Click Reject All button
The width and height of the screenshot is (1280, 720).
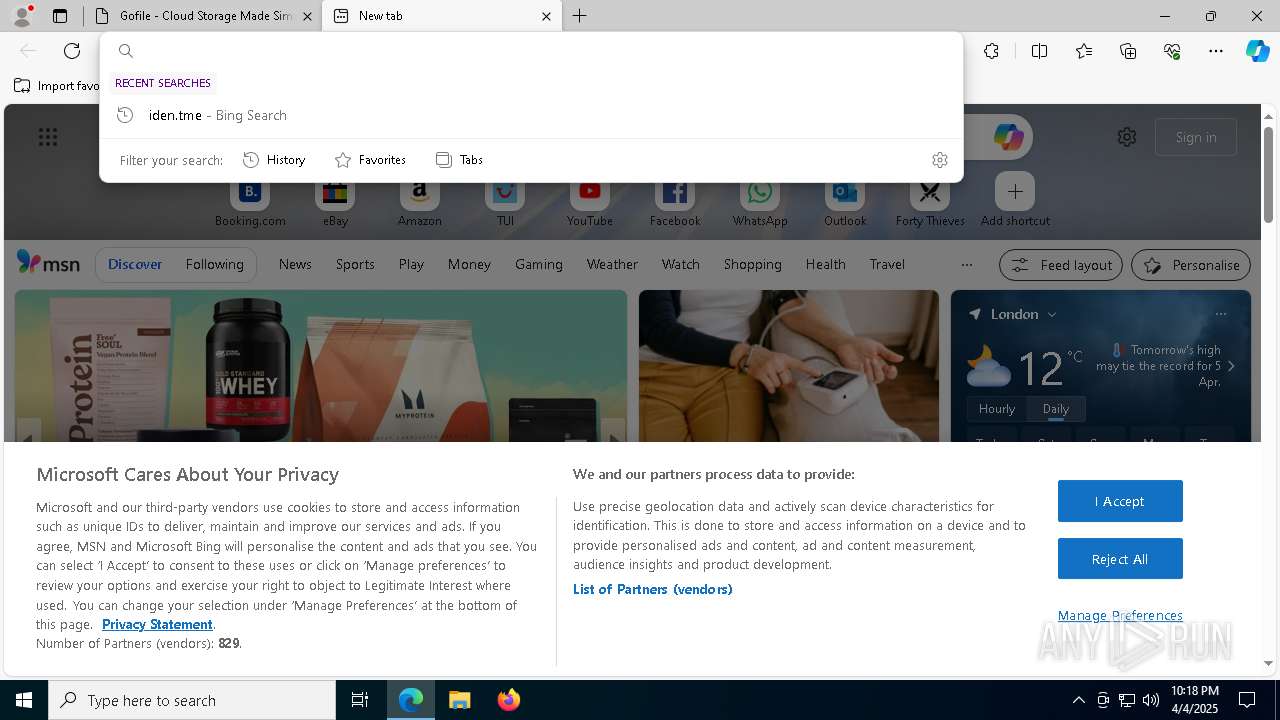(1120, 559)
